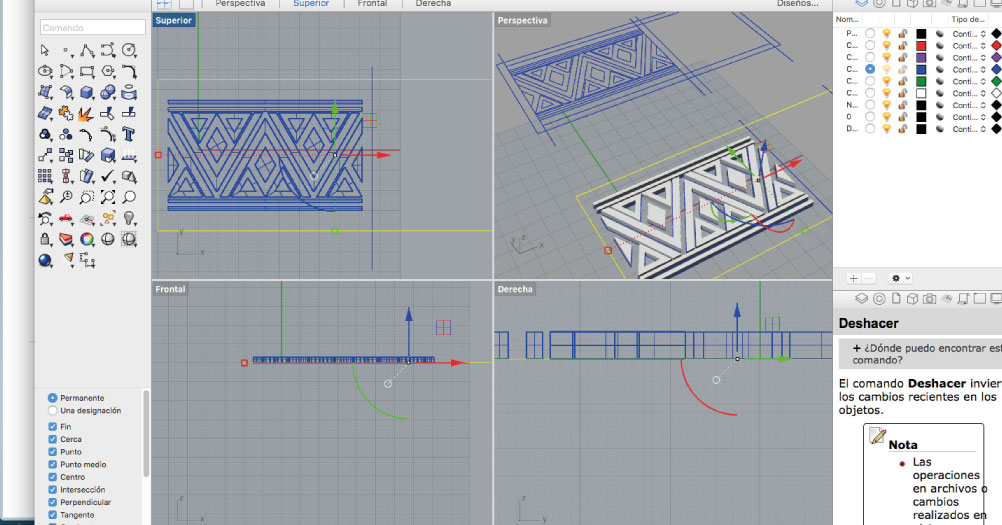1002x525 pixels.
Task: Select the Box solid tool
Action: (x=87, y=93)
